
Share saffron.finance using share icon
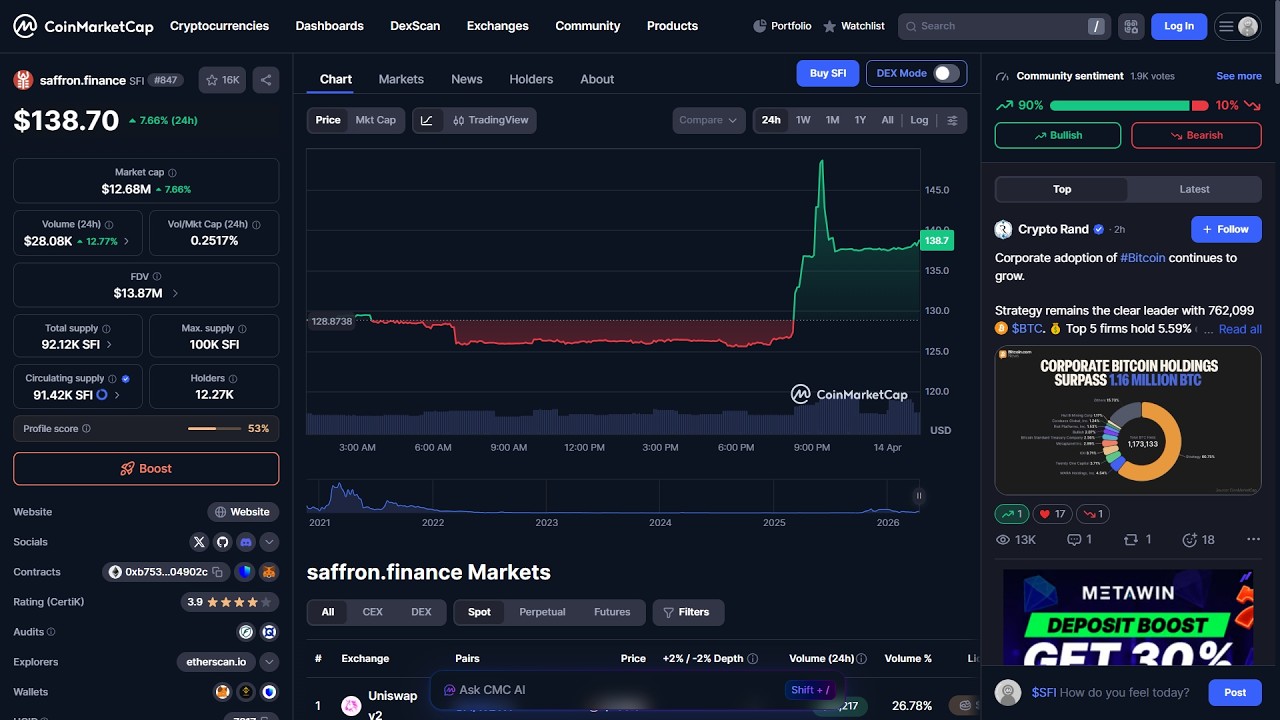[x=266, y=80]
